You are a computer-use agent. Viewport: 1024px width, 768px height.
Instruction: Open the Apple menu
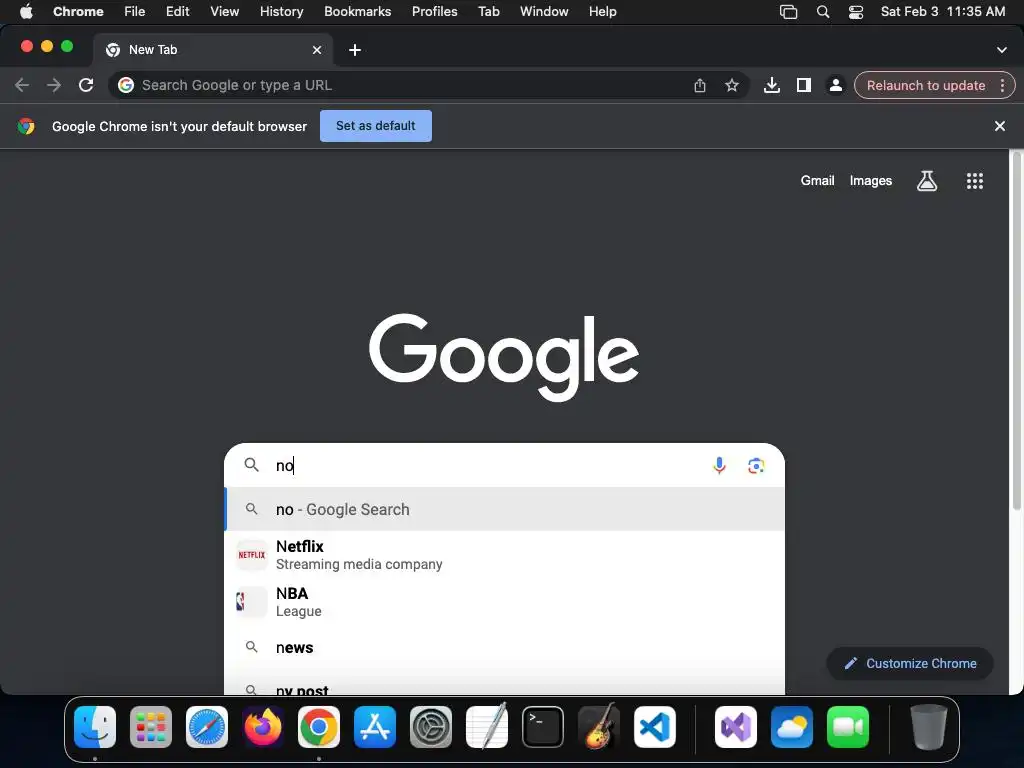(26, 12)
